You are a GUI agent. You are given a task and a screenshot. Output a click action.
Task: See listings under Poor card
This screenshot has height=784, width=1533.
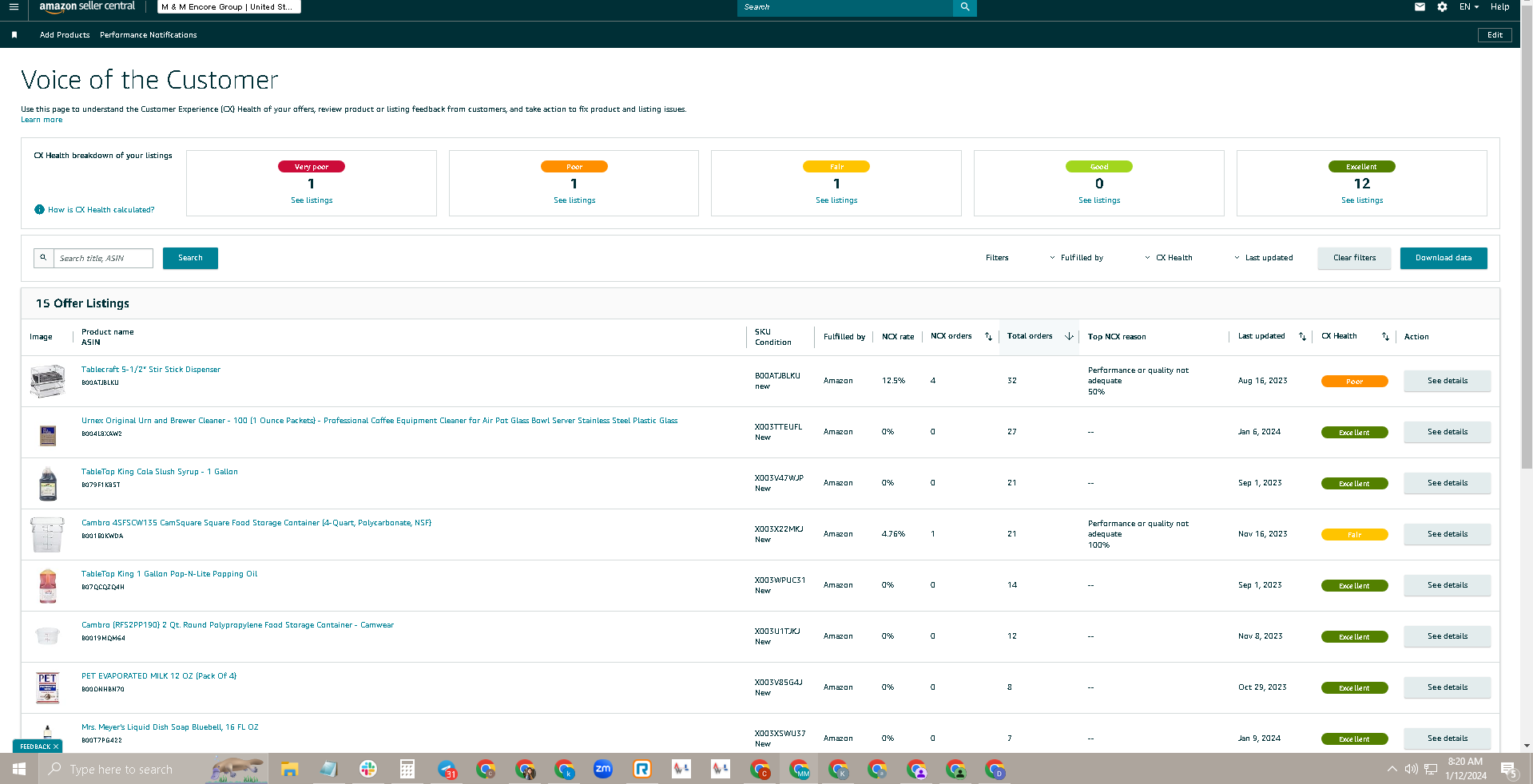(574, 200)
